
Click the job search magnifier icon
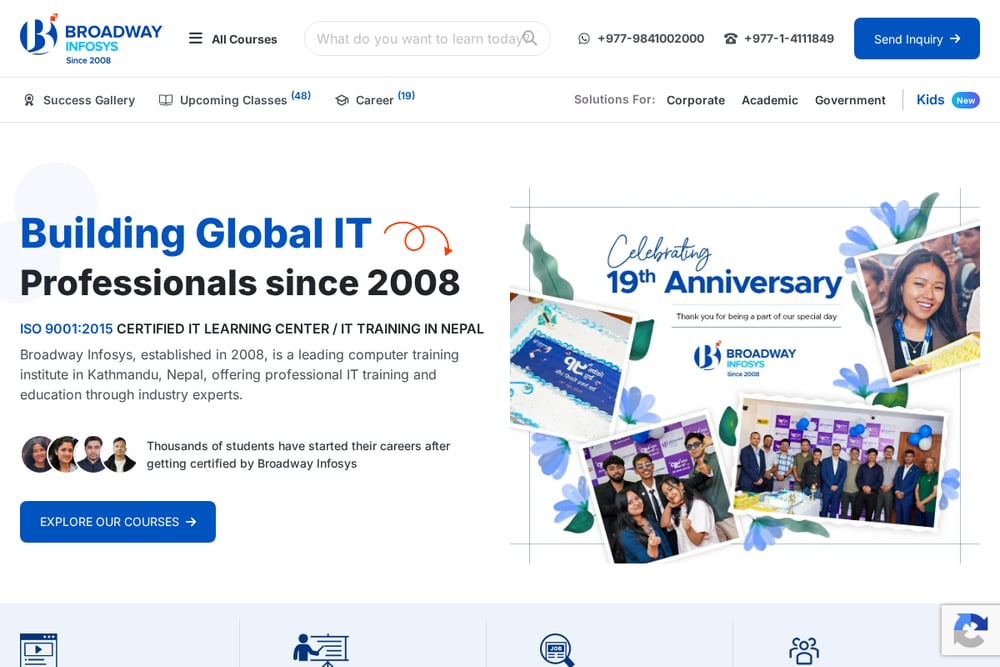[x=557, y=650]
